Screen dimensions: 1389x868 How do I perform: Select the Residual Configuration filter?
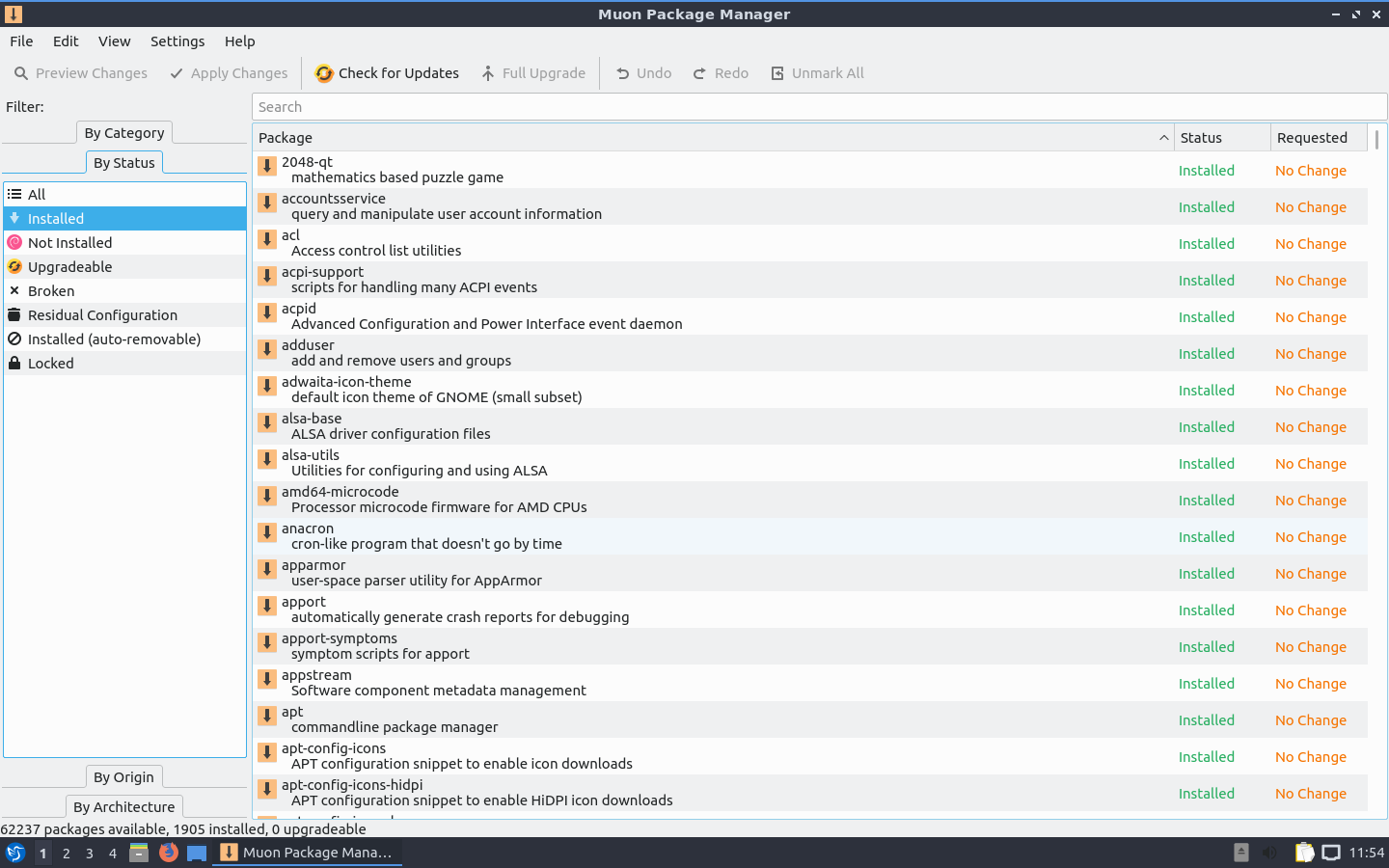[102, 315]
